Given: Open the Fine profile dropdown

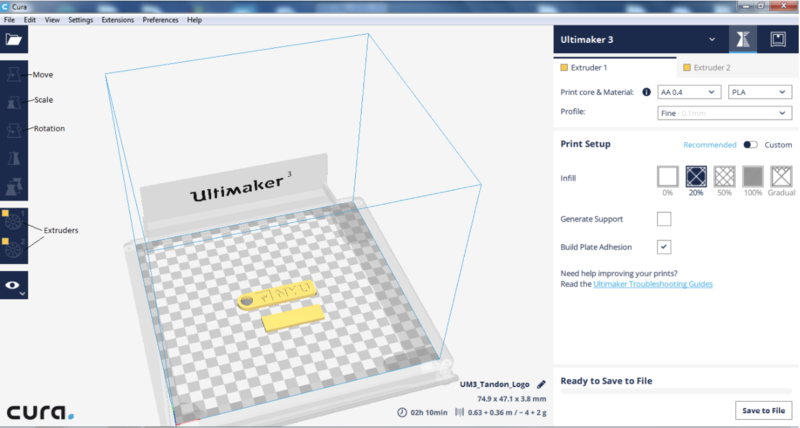Looking at the screenshot, I should (x=724, y=113).
